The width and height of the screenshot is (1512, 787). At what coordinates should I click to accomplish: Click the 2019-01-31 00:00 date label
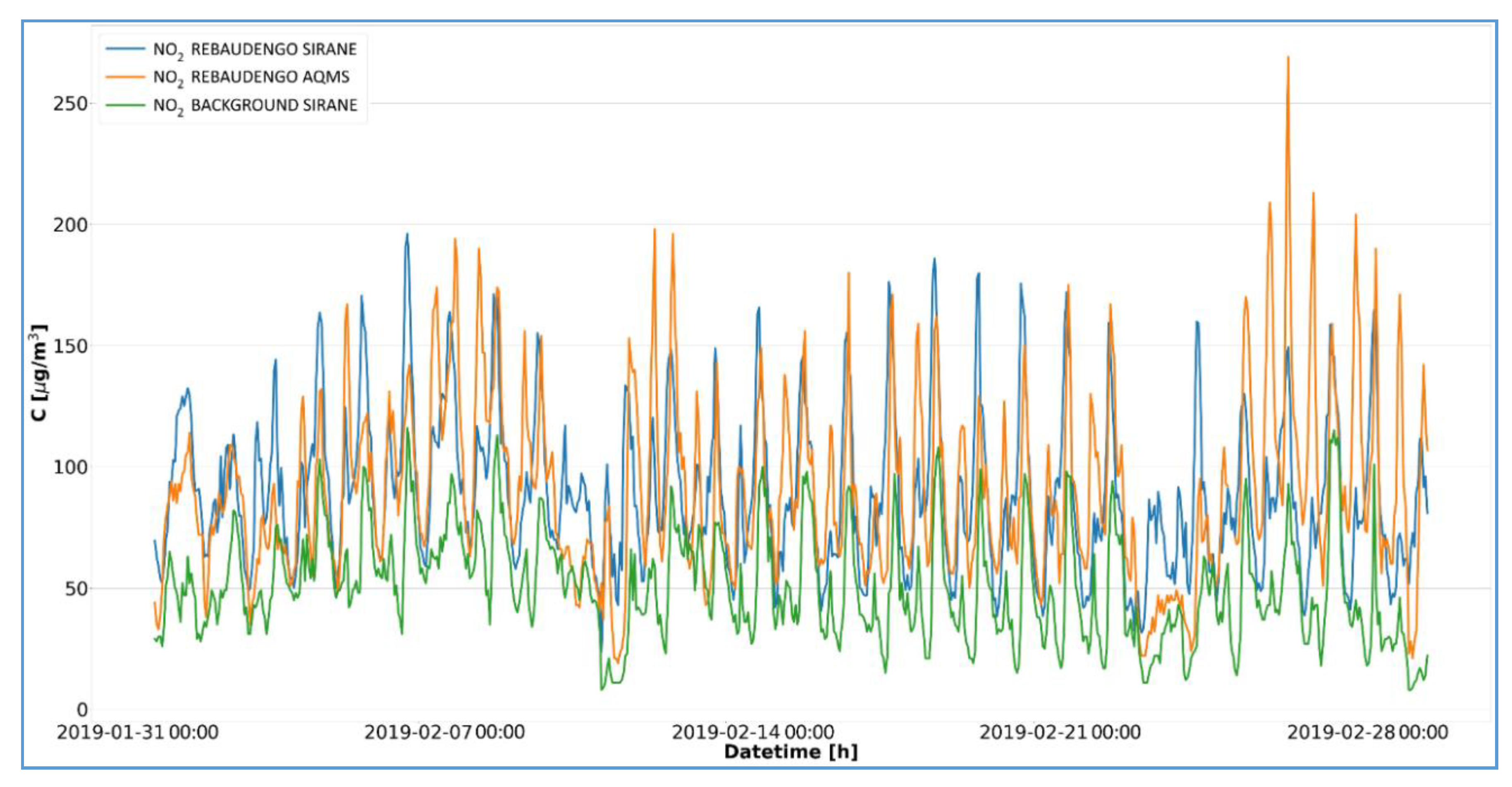tap(137, 732)
